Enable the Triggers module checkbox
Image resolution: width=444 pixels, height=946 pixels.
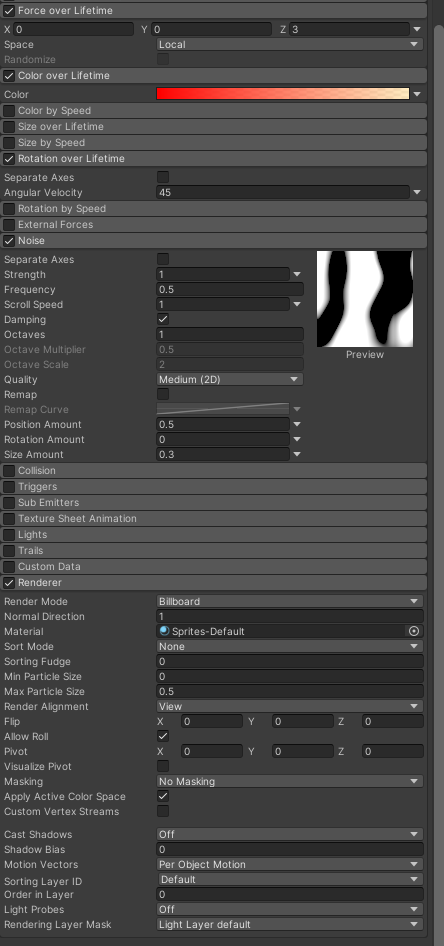tap(9, 486)
